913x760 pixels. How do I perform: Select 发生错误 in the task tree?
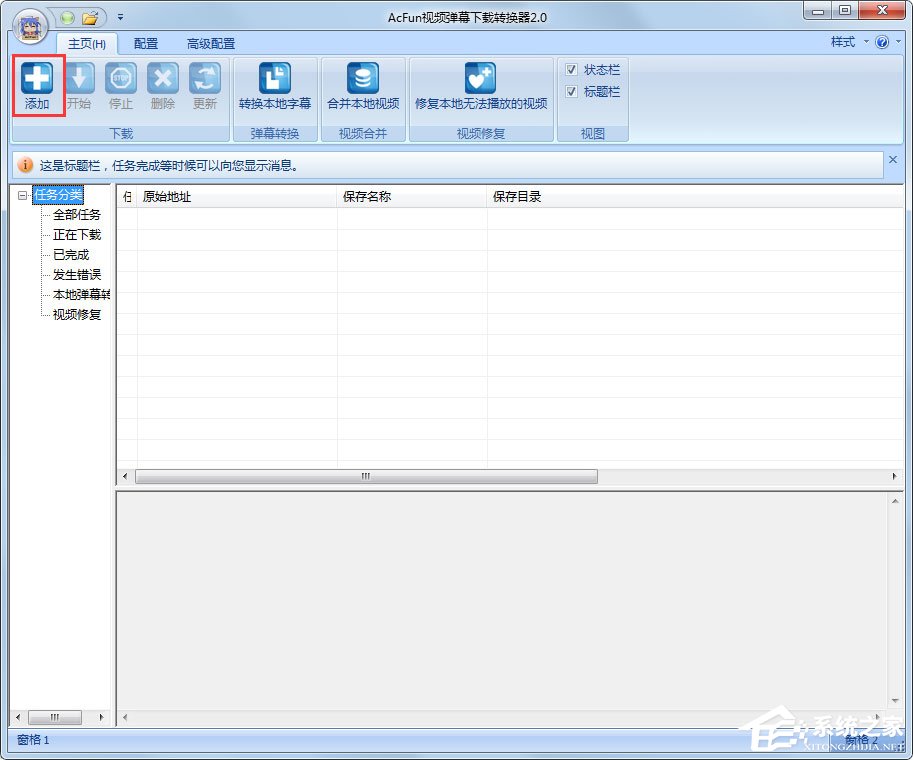(77, 274)
